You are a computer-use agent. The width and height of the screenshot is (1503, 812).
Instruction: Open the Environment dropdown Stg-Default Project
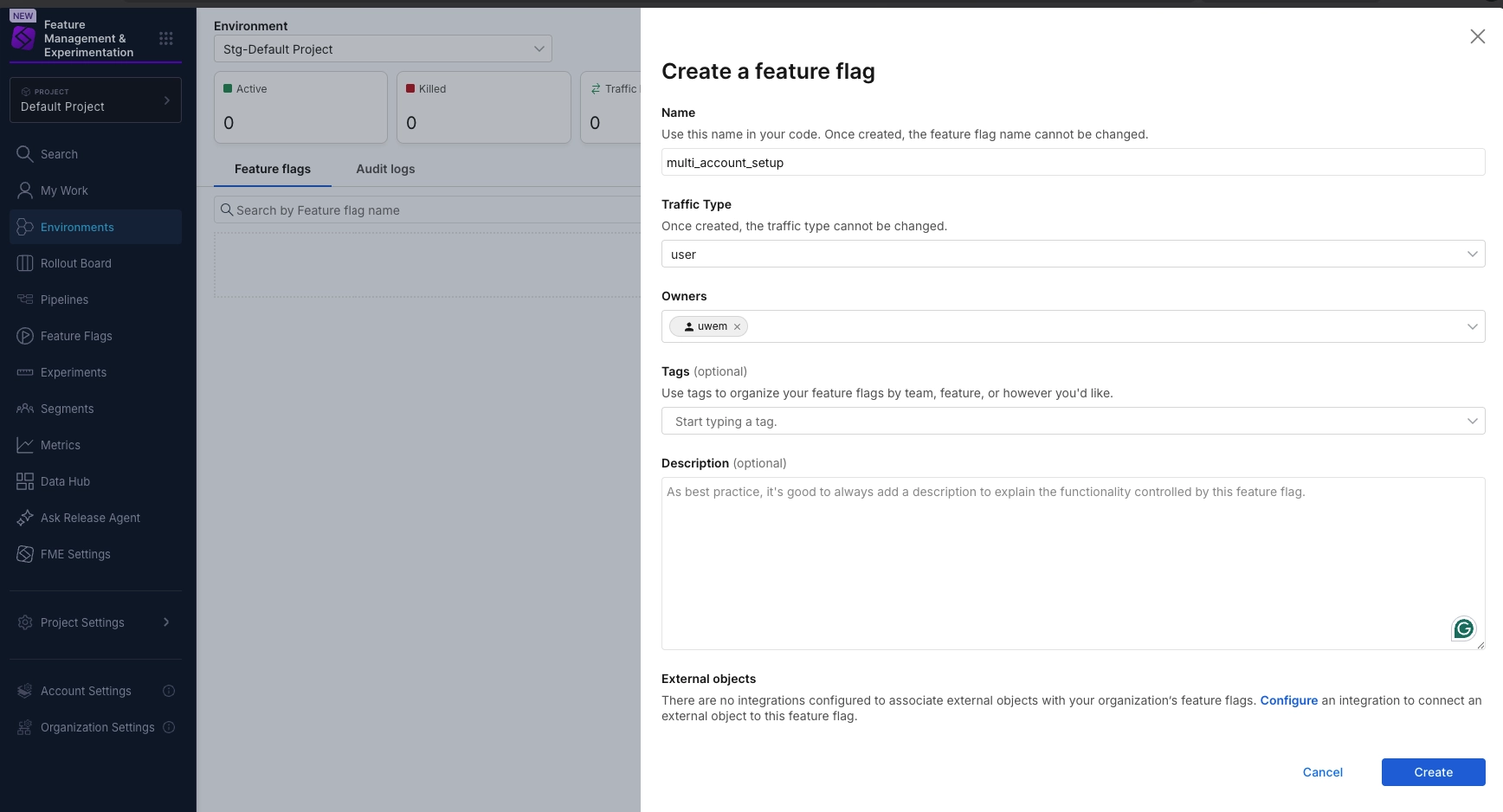click(x=383, y=49)
